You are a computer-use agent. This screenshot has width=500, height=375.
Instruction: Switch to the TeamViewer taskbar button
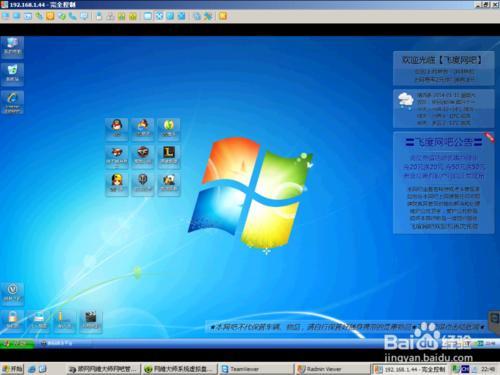[256, 369]
